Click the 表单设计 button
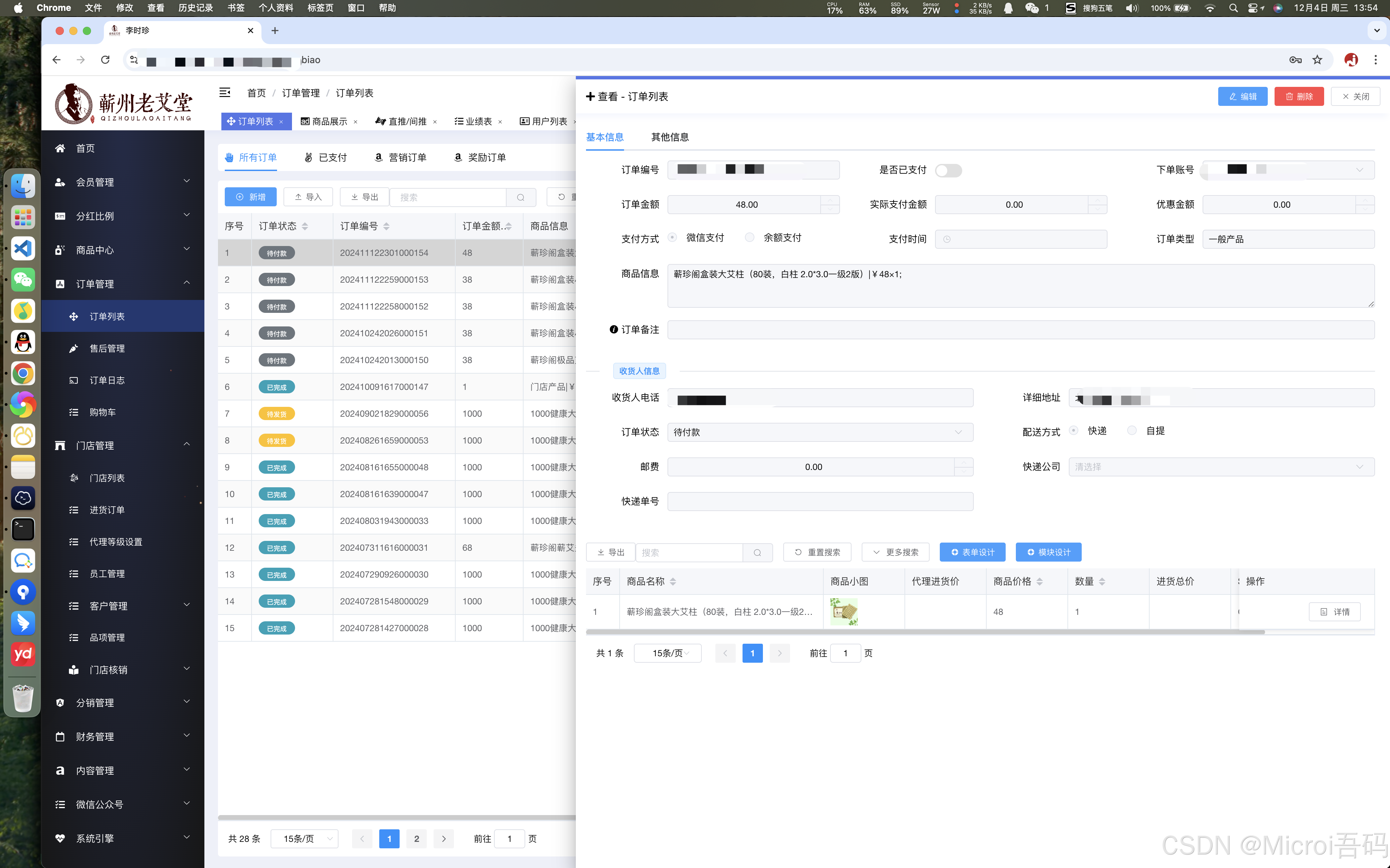Screen dimensions: 1390x868 (x=972, y=552)
